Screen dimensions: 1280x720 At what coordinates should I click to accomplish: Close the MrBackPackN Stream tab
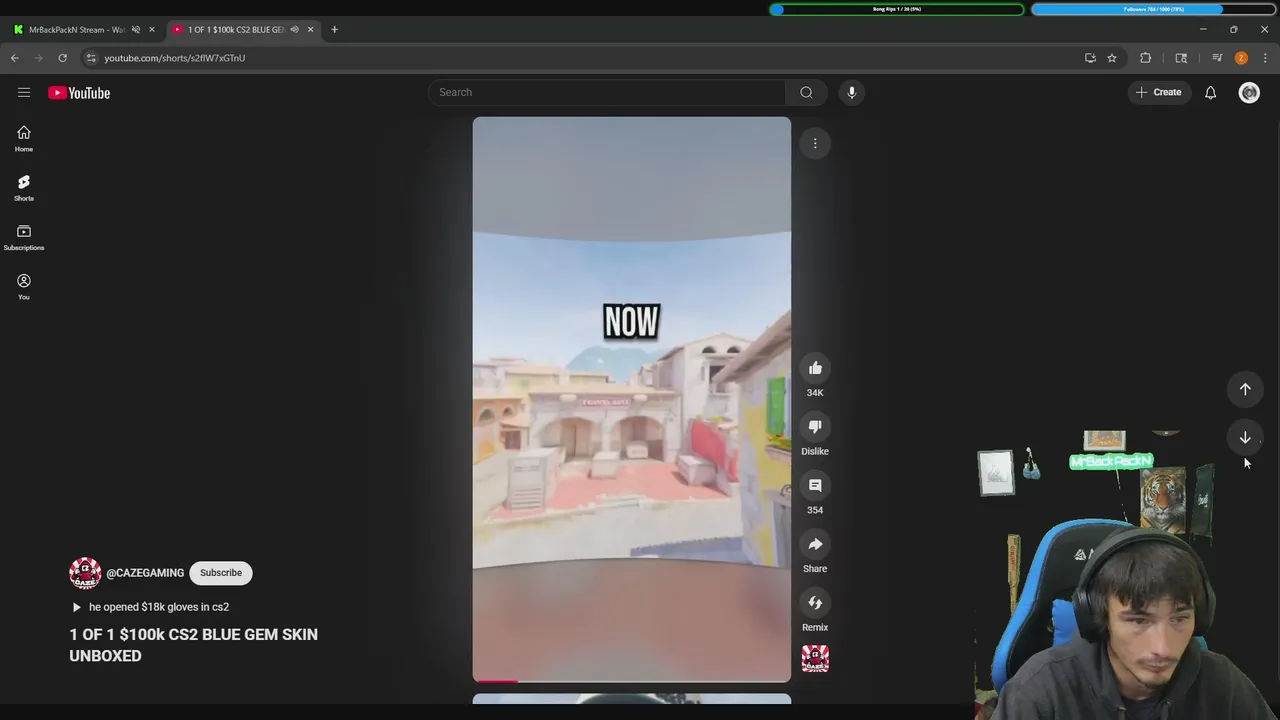pyautogui.click(x=152, y=29)
